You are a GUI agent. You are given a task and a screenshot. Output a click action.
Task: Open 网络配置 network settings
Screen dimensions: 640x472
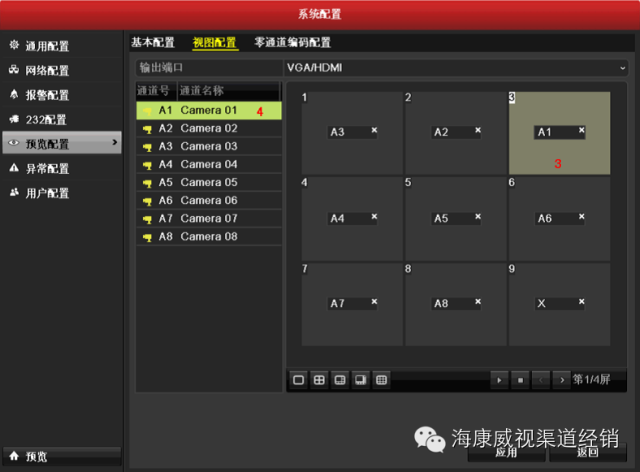pyautogui.click(x=61, y=70)
